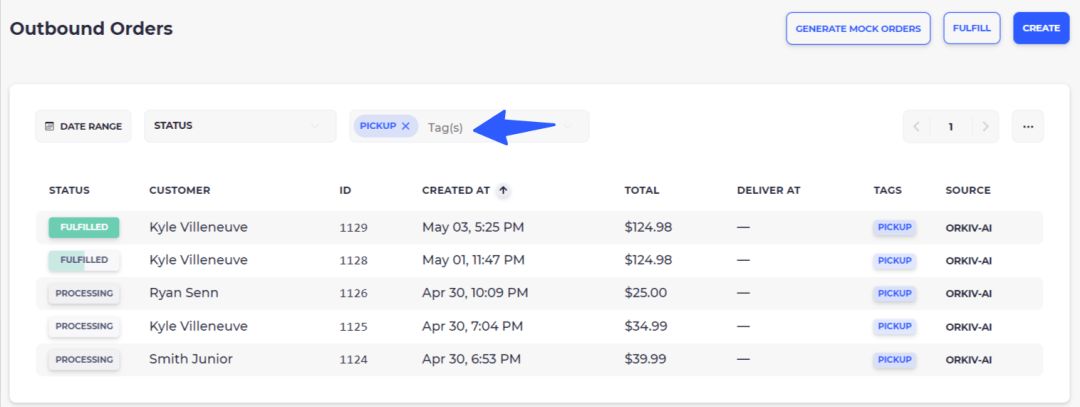Screen dimensions: 1080x407
Task: Click ORKIV-AI source in order 1129 row
Action: point(968,228)
